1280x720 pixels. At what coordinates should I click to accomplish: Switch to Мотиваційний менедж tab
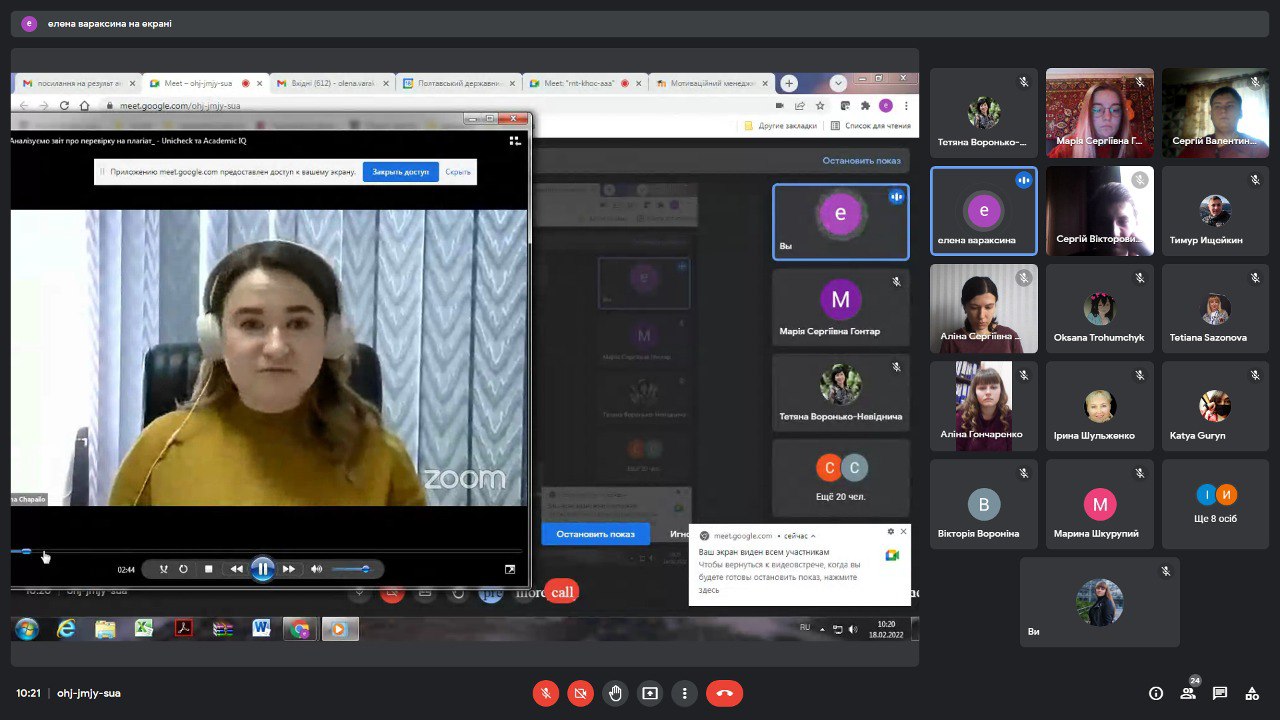click(711, 83)
